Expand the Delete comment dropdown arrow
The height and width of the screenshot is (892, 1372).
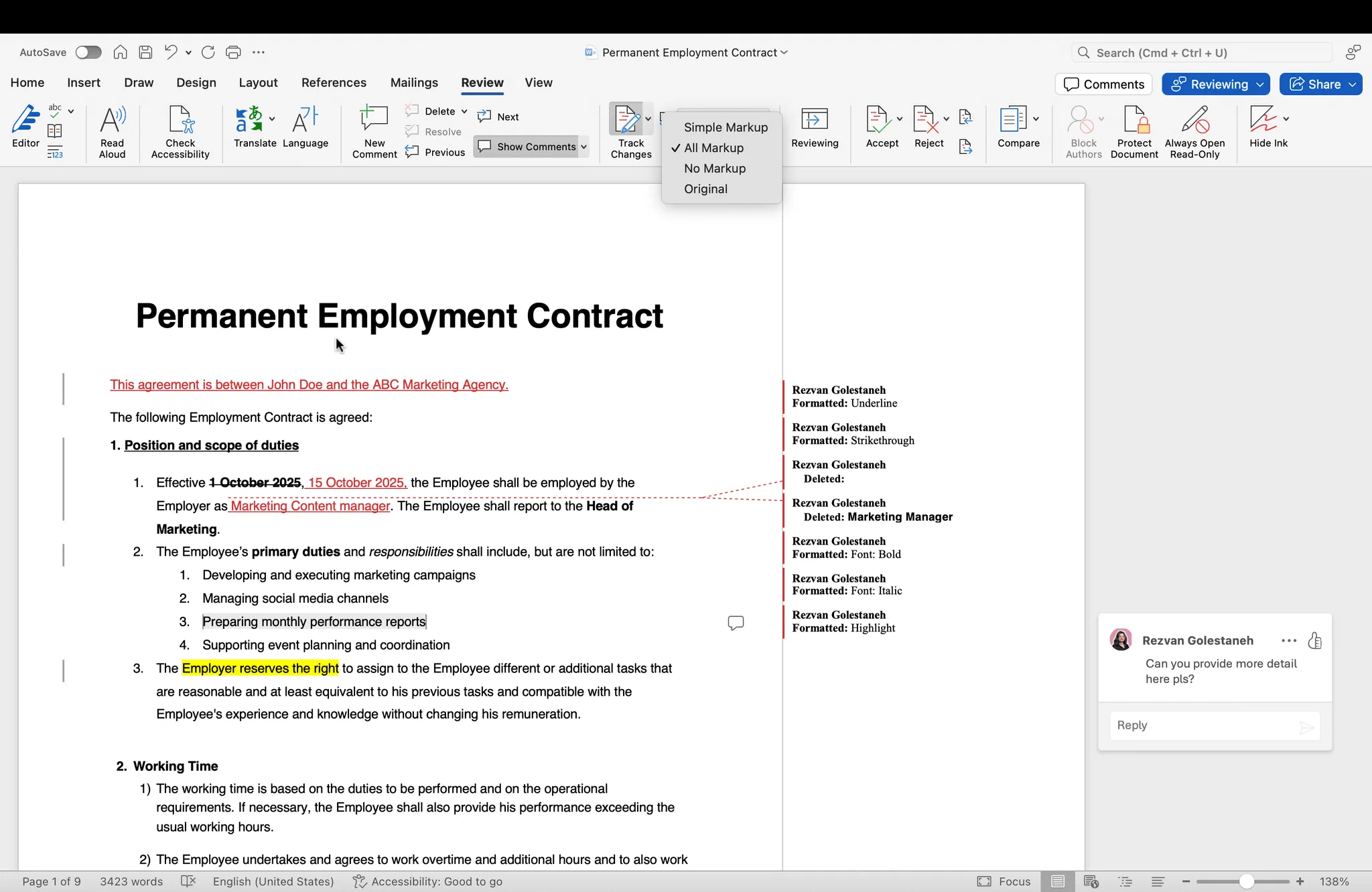pyautogui.click(x=464, y=111)
